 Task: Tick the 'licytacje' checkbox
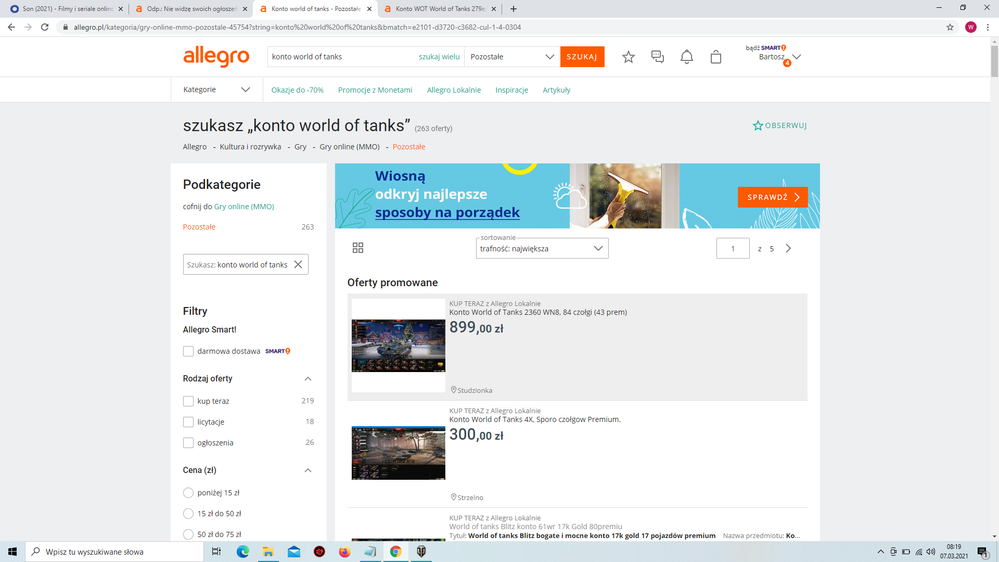click(x=188, y=422)
